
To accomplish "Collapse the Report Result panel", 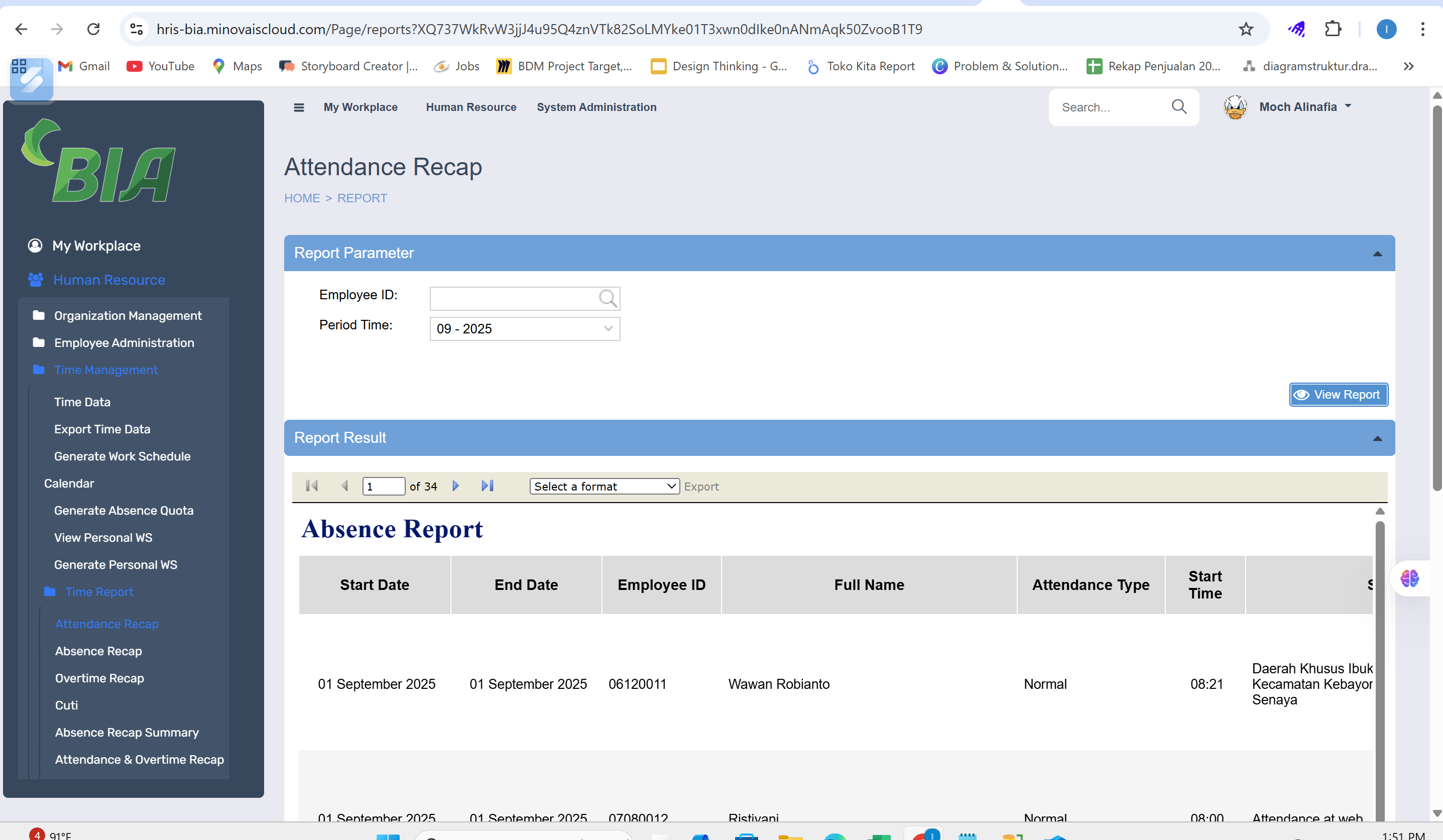I will click(x=1377, y=439).
